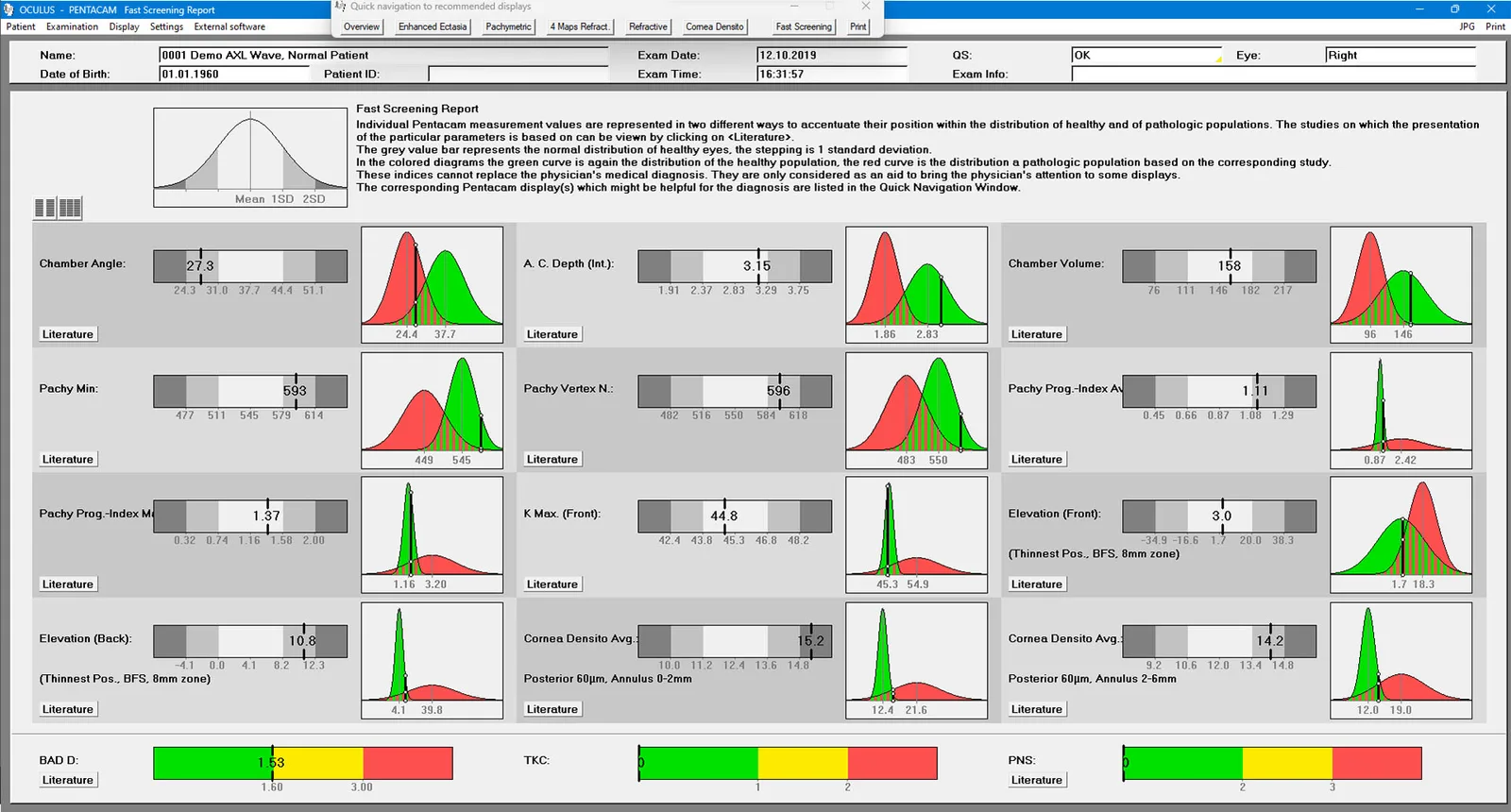Image resolution: width=1511 pixels, height=812 pixels.
Task: Click the Chamber Angle distribution chart
Action: pos(433,284)
